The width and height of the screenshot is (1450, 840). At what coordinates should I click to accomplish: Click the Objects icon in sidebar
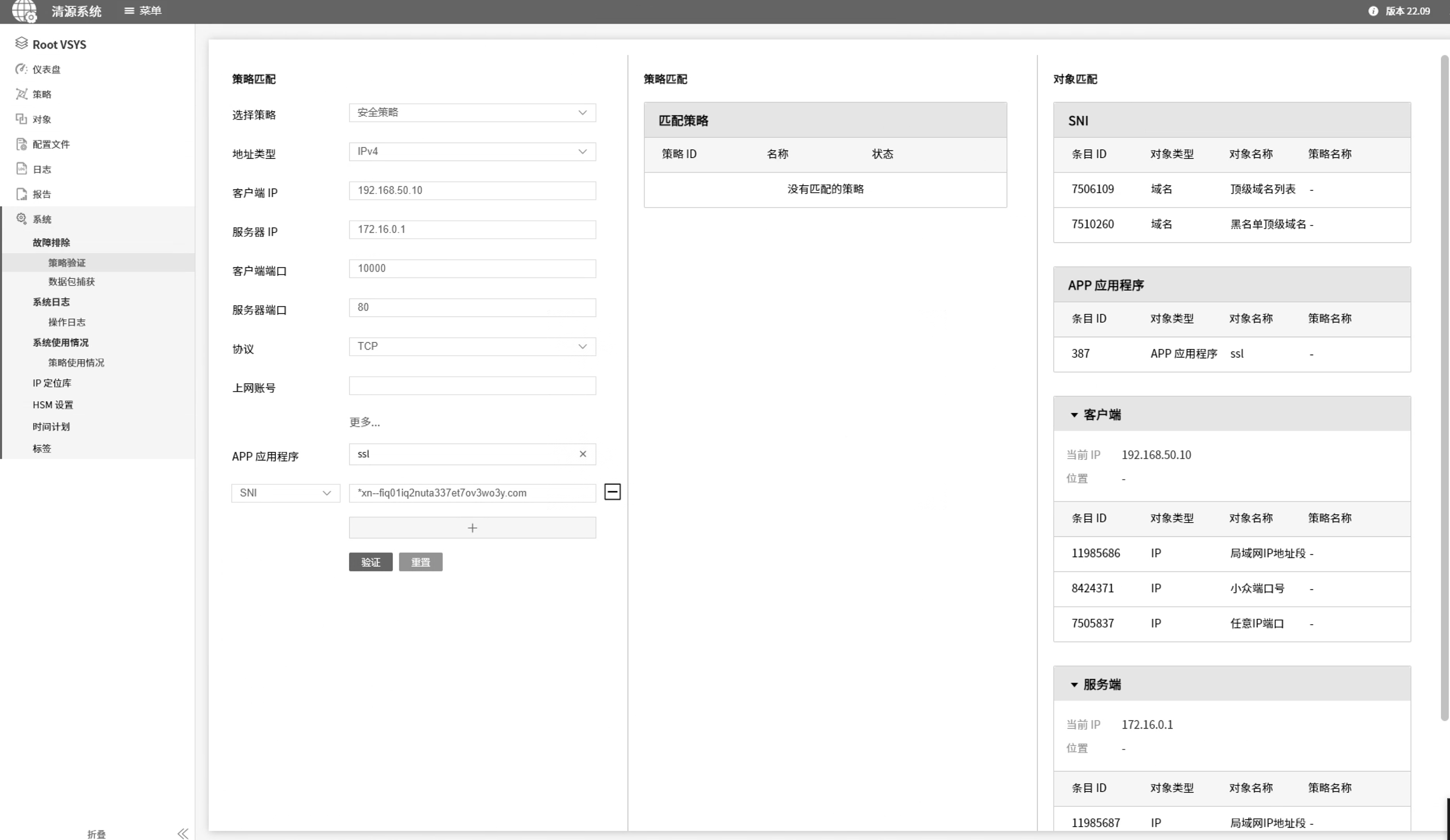[x=21, y=119]
